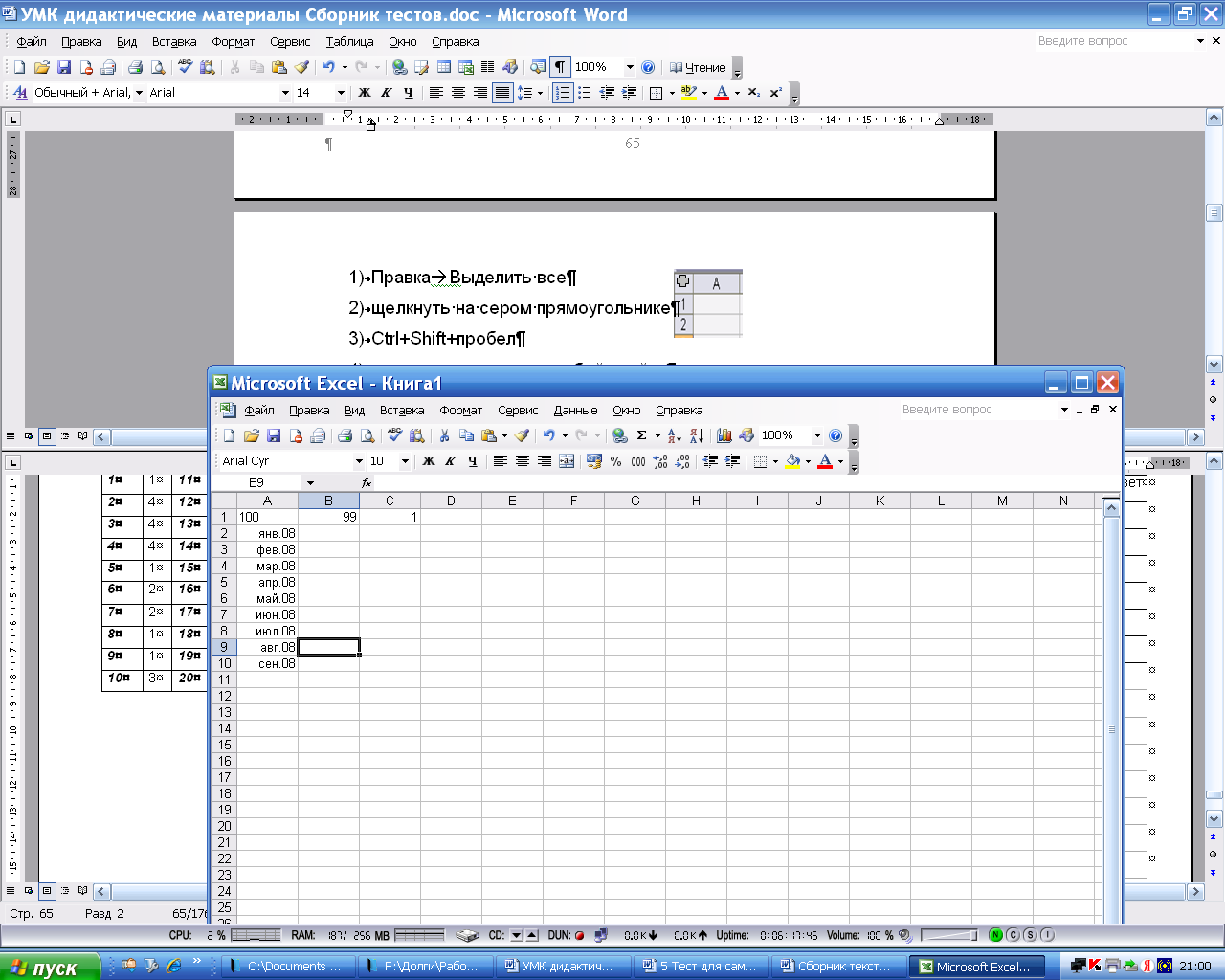Click Cut scissors icon in Excel toolbar
Image resolution: width=1225 pixels, height=980 pixels.
[444, 435]
